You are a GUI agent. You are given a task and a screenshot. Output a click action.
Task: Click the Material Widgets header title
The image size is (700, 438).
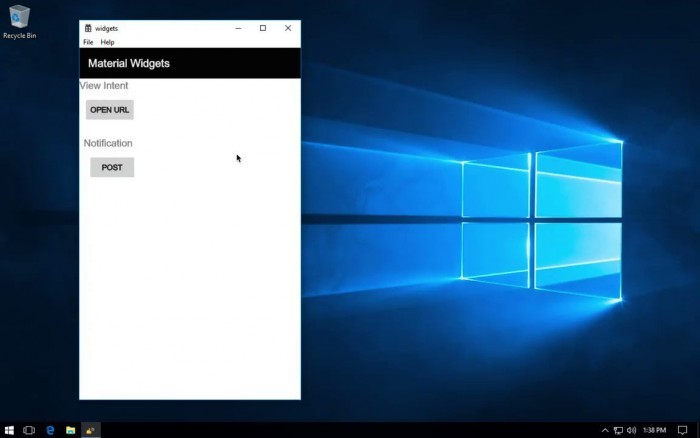129,63
